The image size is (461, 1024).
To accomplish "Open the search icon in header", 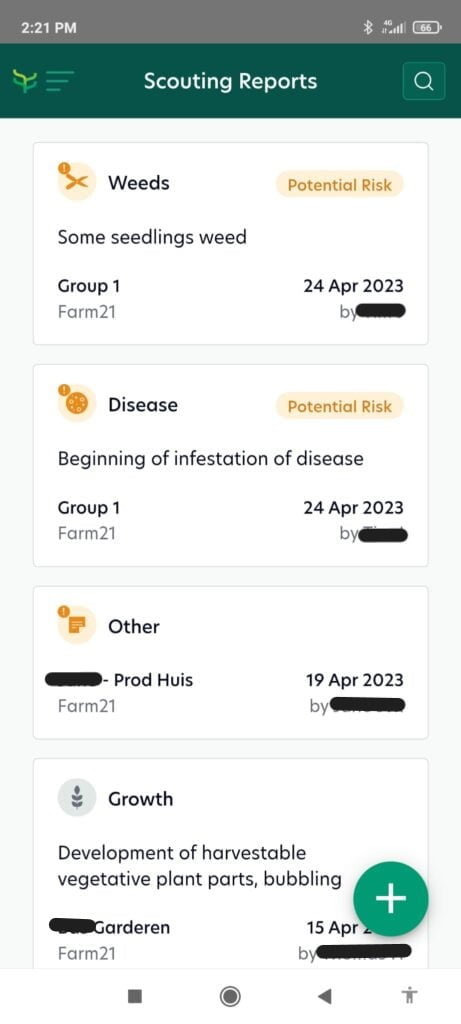I will pyautogui.click(x=424, y=81).
